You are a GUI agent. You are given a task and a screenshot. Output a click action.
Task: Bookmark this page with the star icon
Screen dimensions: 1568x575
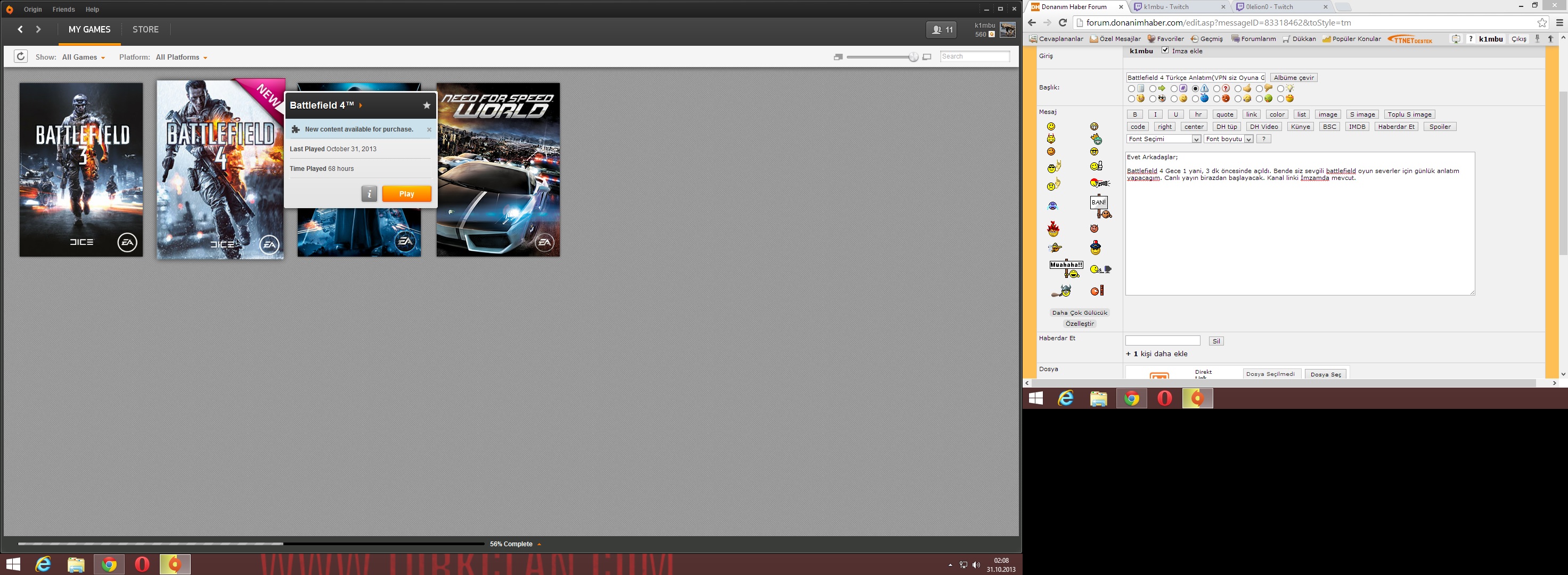[1542, 23]
